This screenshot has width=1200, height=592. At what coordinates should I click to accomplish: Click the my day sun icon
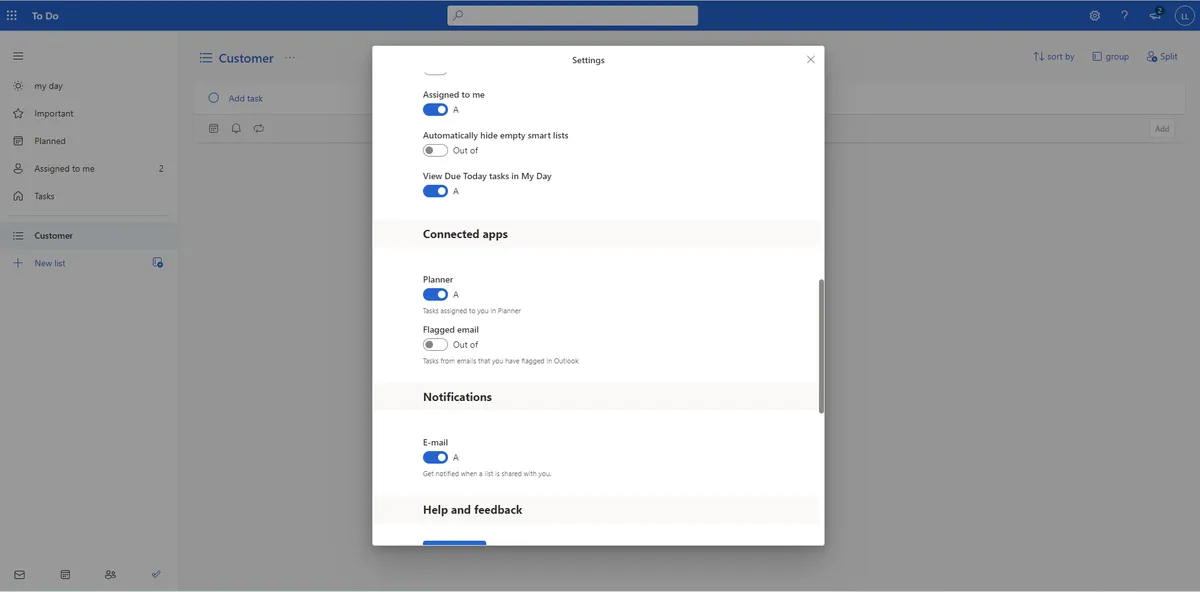pyautogui.click(x=18, y=86)
